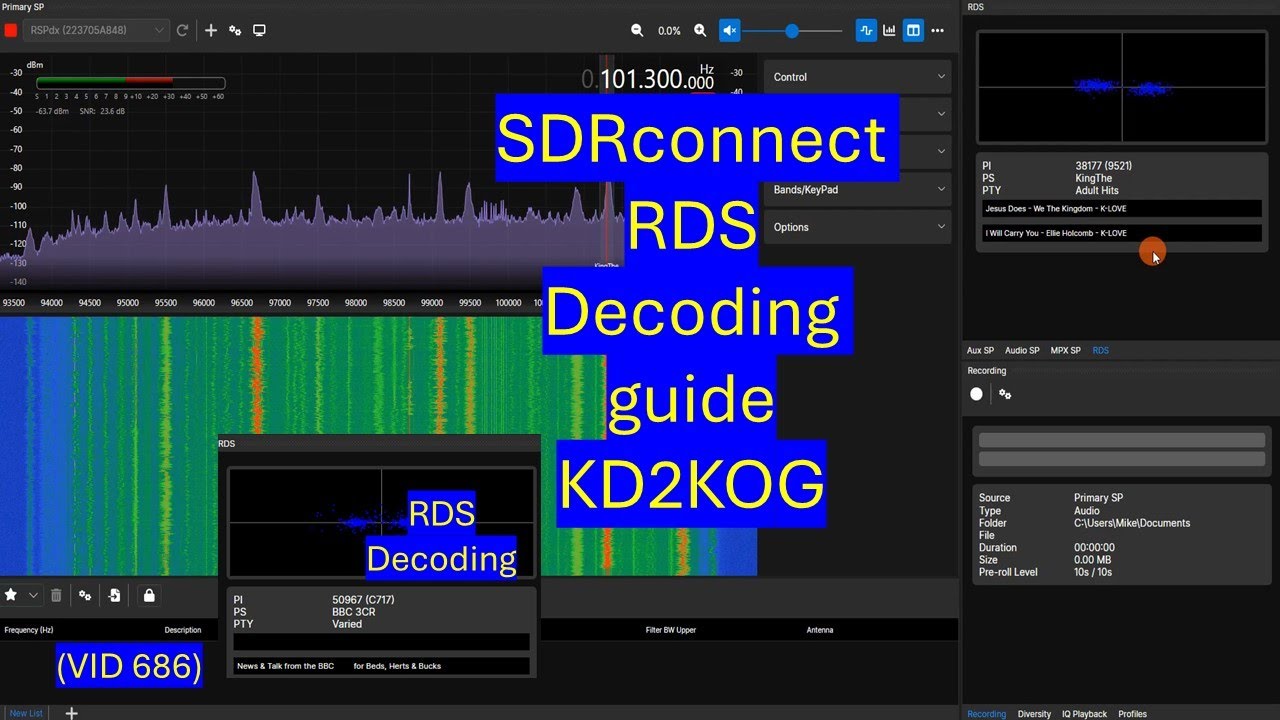
Task: Click the Filter BW Upper column header
Action: point(671,630)
